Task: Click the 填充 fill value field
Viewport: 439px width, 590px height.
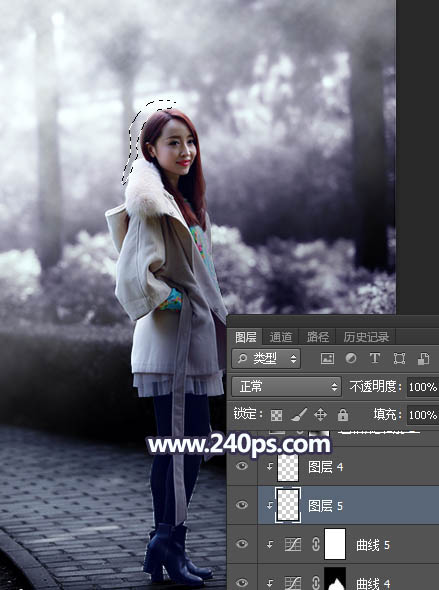Action: 423,415
